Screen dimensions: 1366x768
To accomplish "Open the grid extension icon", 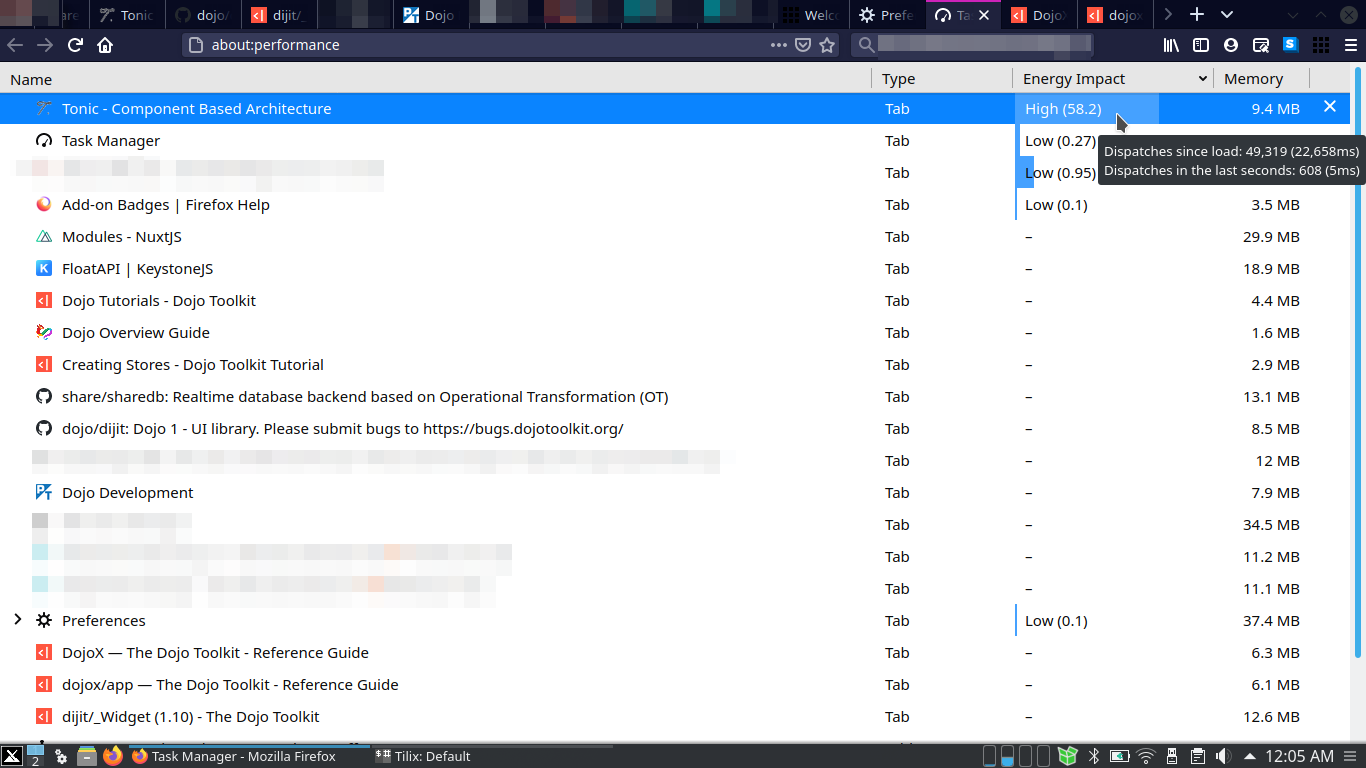I will pyautogui.click(x=1321, y=45).
